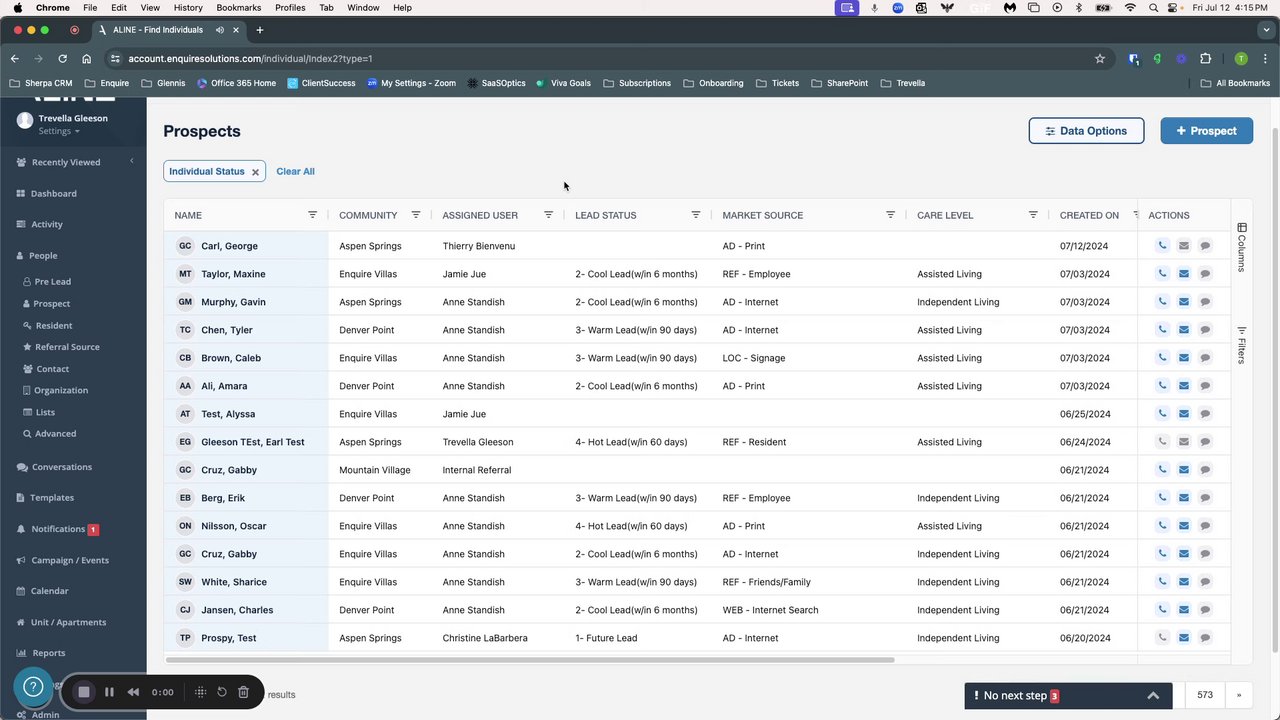Bookmark this page with star icon

click(1100, 59)
